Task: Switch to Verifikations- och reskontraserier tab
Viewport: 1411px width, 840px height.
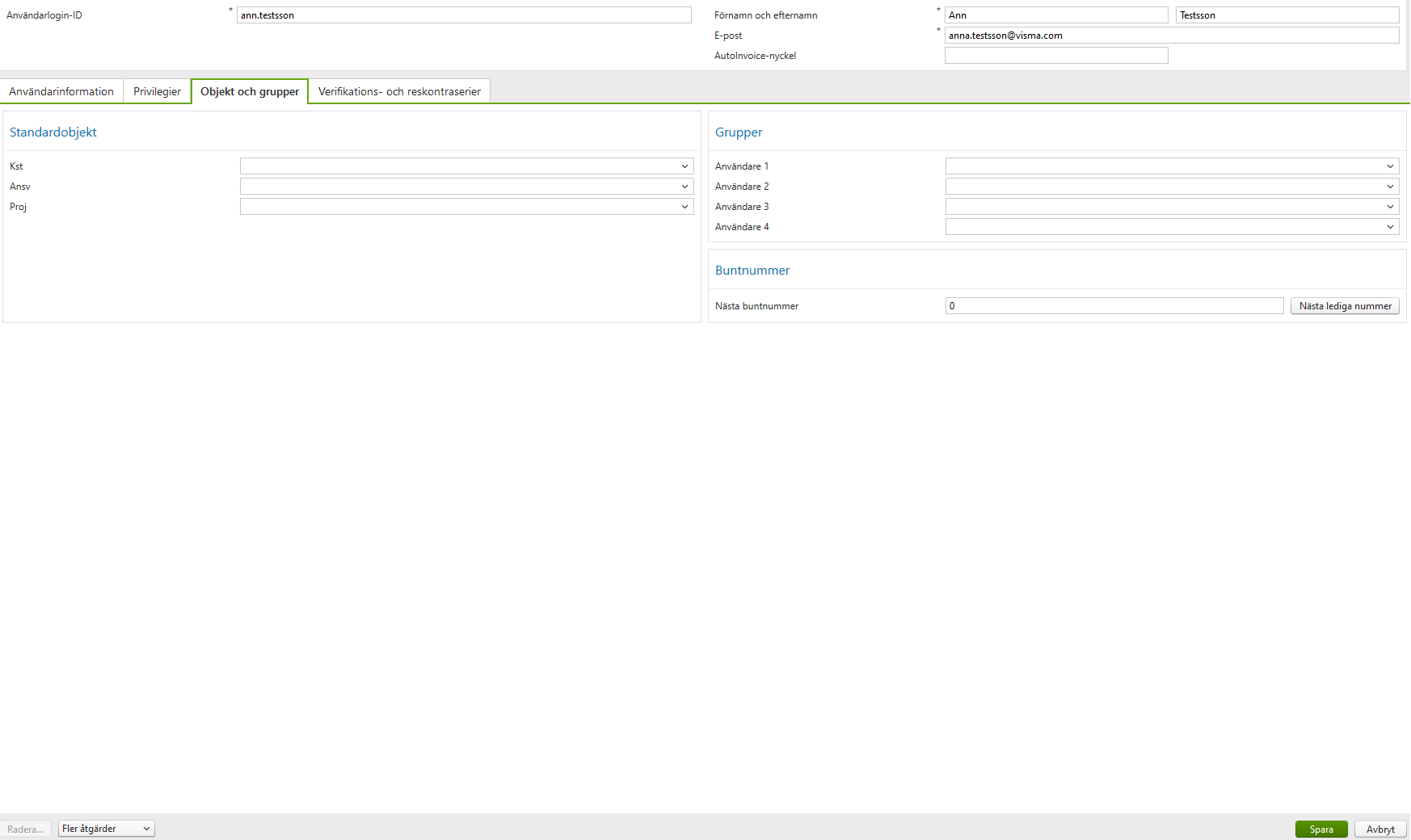Action: [x=399, y=91]
